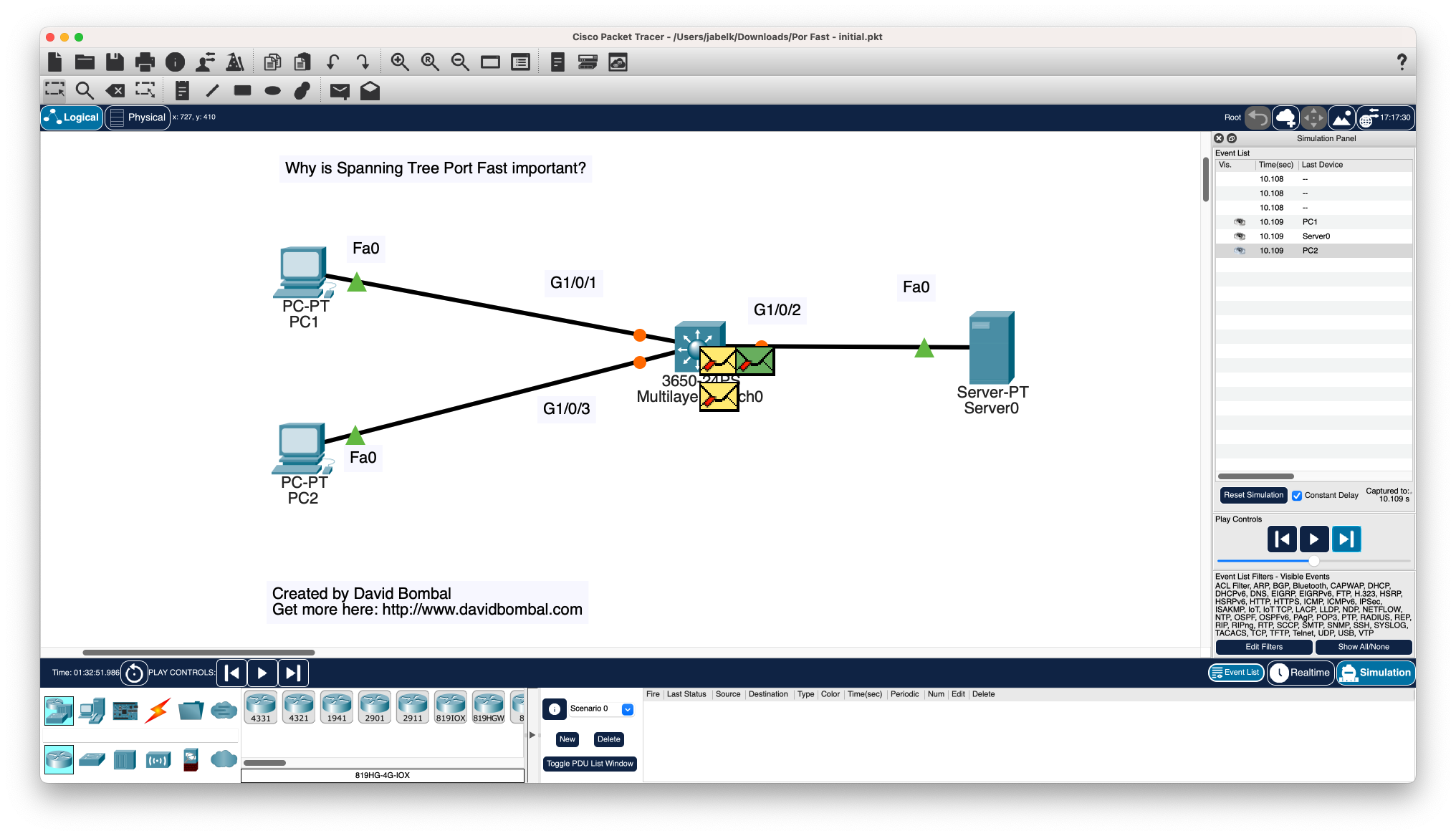Viewport: 1456px width, 836px height.
Task: Click the Event List horizontal scrollbar
Action: tap(1255, 476)
